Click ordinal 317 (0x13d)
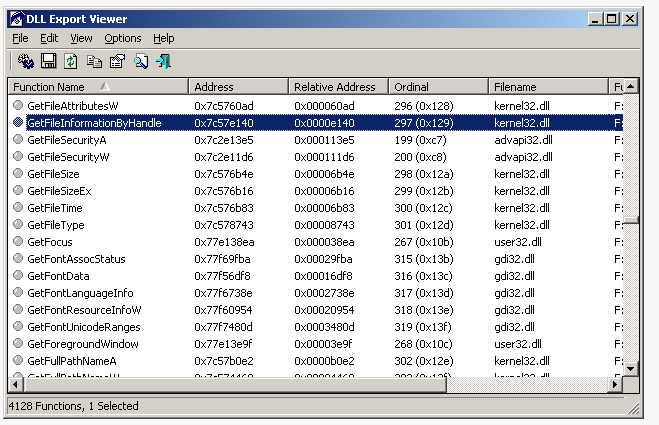 [x=424, y=293]
